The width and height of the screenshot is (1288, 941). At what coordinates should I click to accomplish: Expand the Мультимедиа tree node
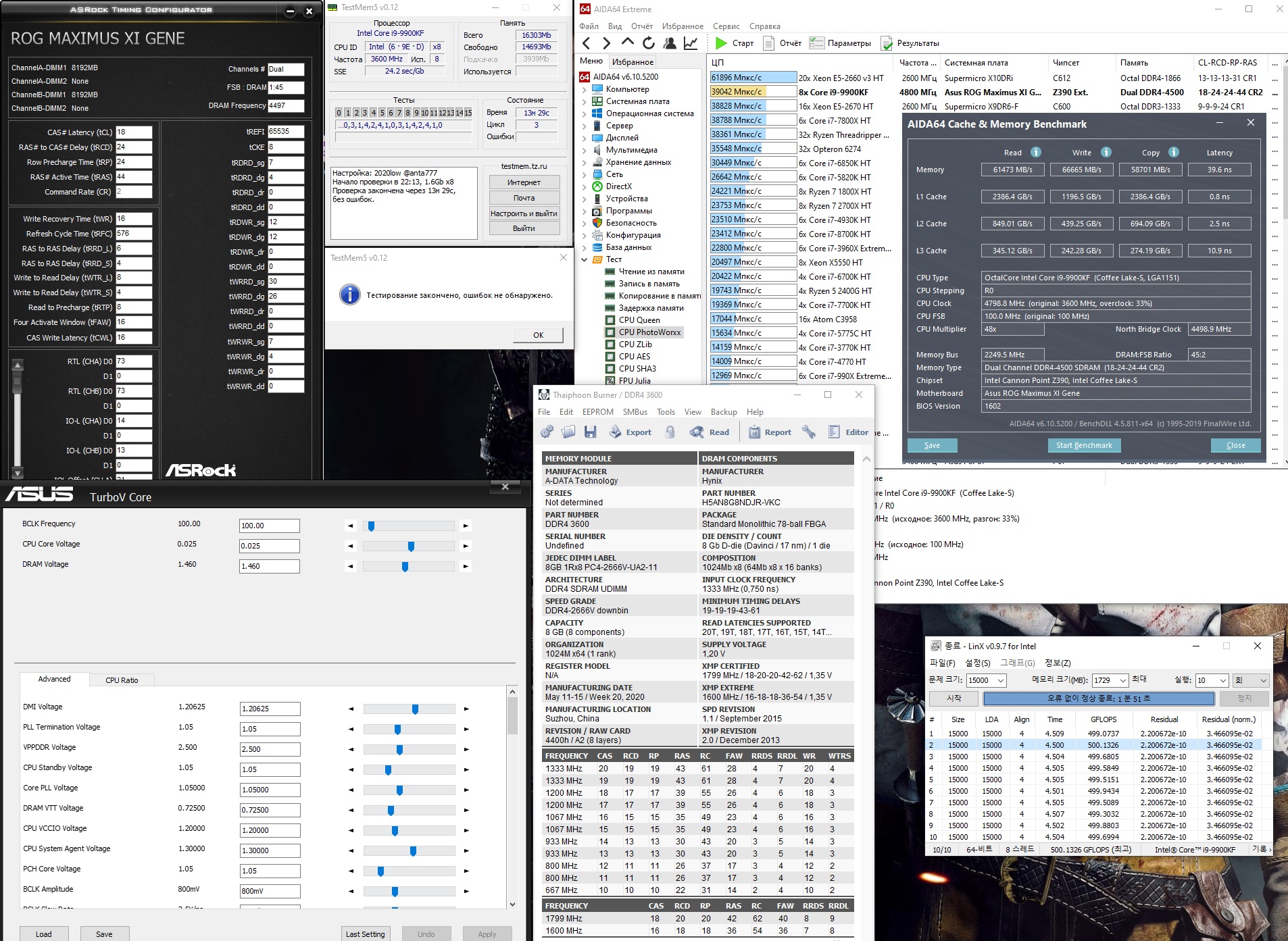[585, 150]
